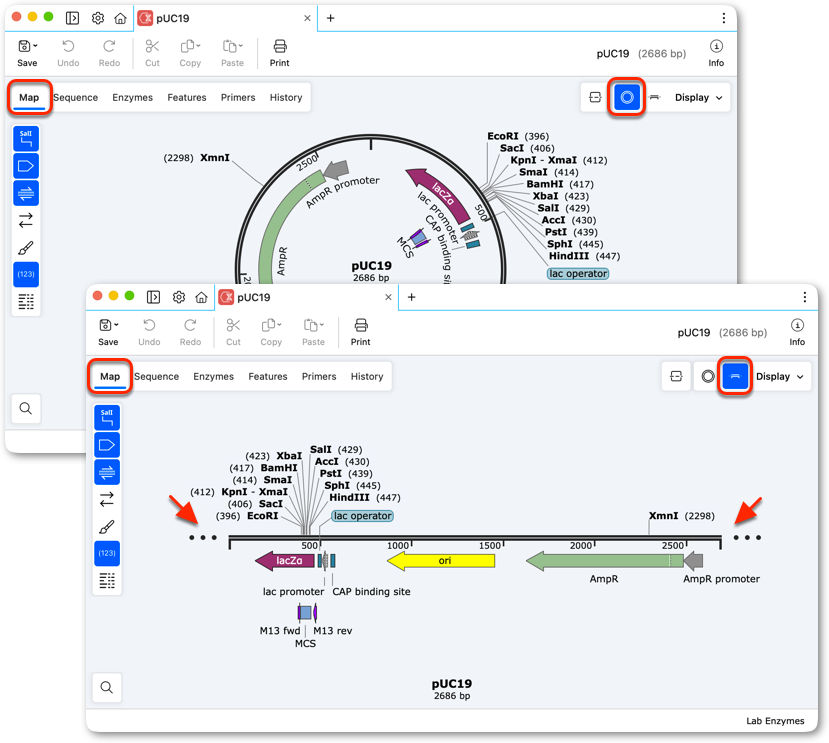The width and height of the screenshot is (829, 743).
Task: Open the search magnifier in front window
Action: [x=107, y=687]
